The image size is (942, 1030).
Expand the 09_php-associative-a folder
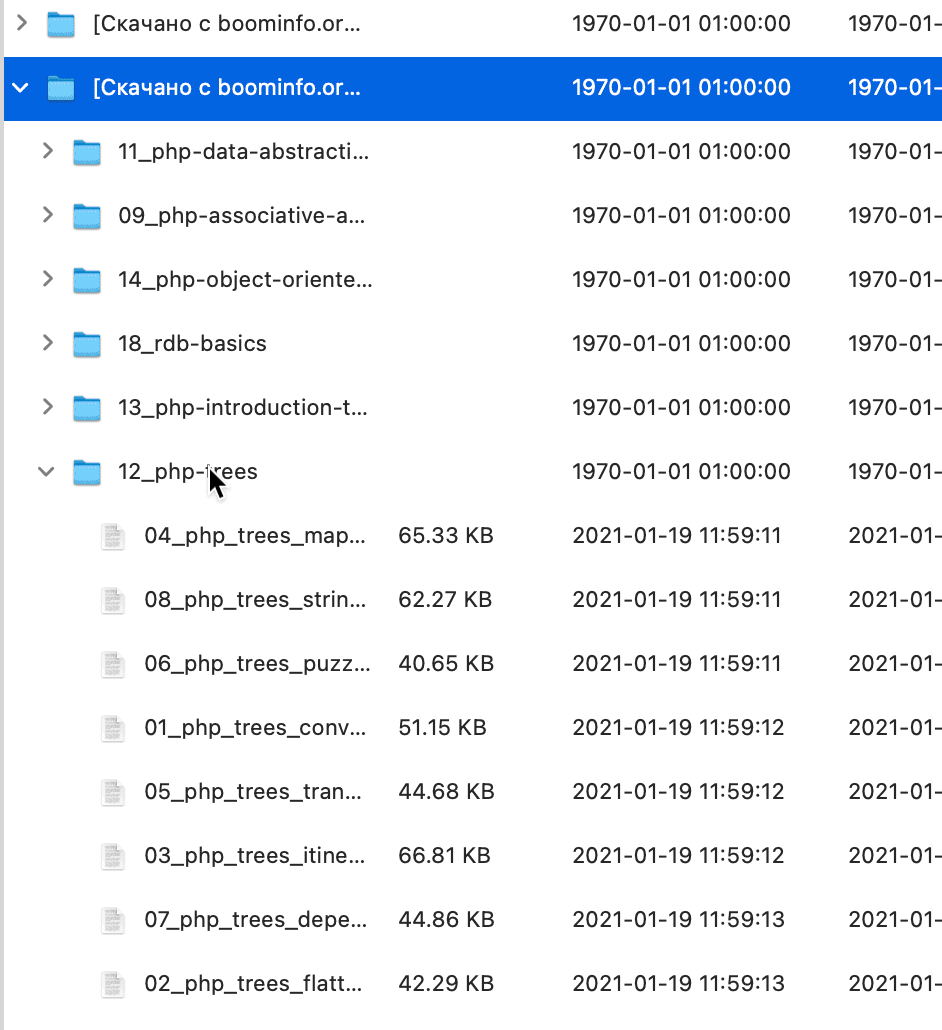click(x=47, y=216)
